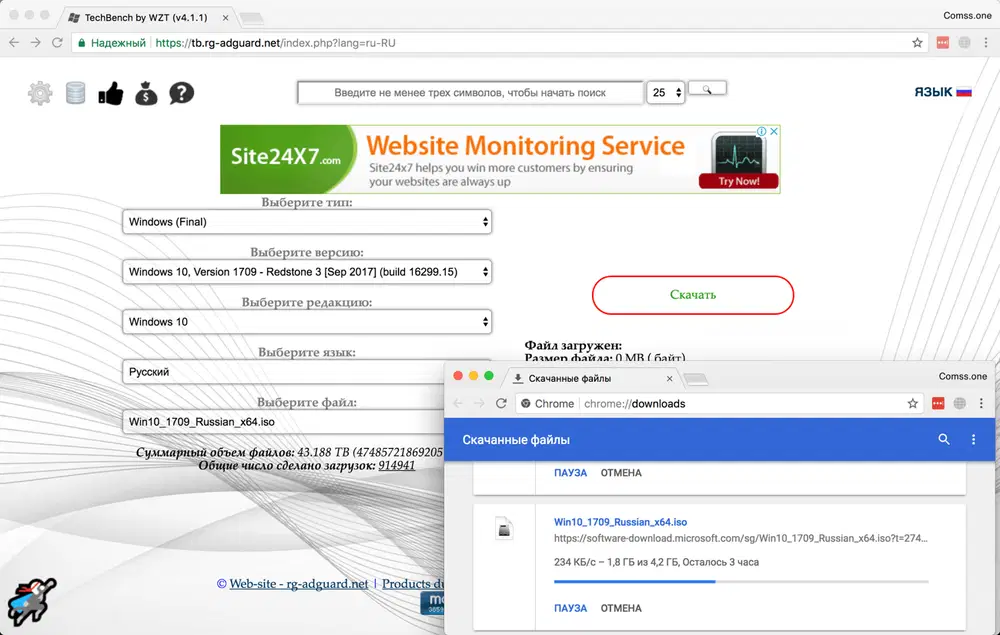Close the TechBench by WZT tab
The image size is (1000, 635).
225,18
